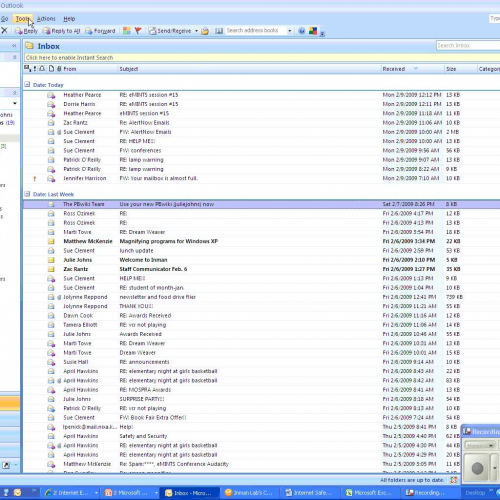
Task: Collapse the navigation pane with double chevron
Action: click(x=14, y=46)
